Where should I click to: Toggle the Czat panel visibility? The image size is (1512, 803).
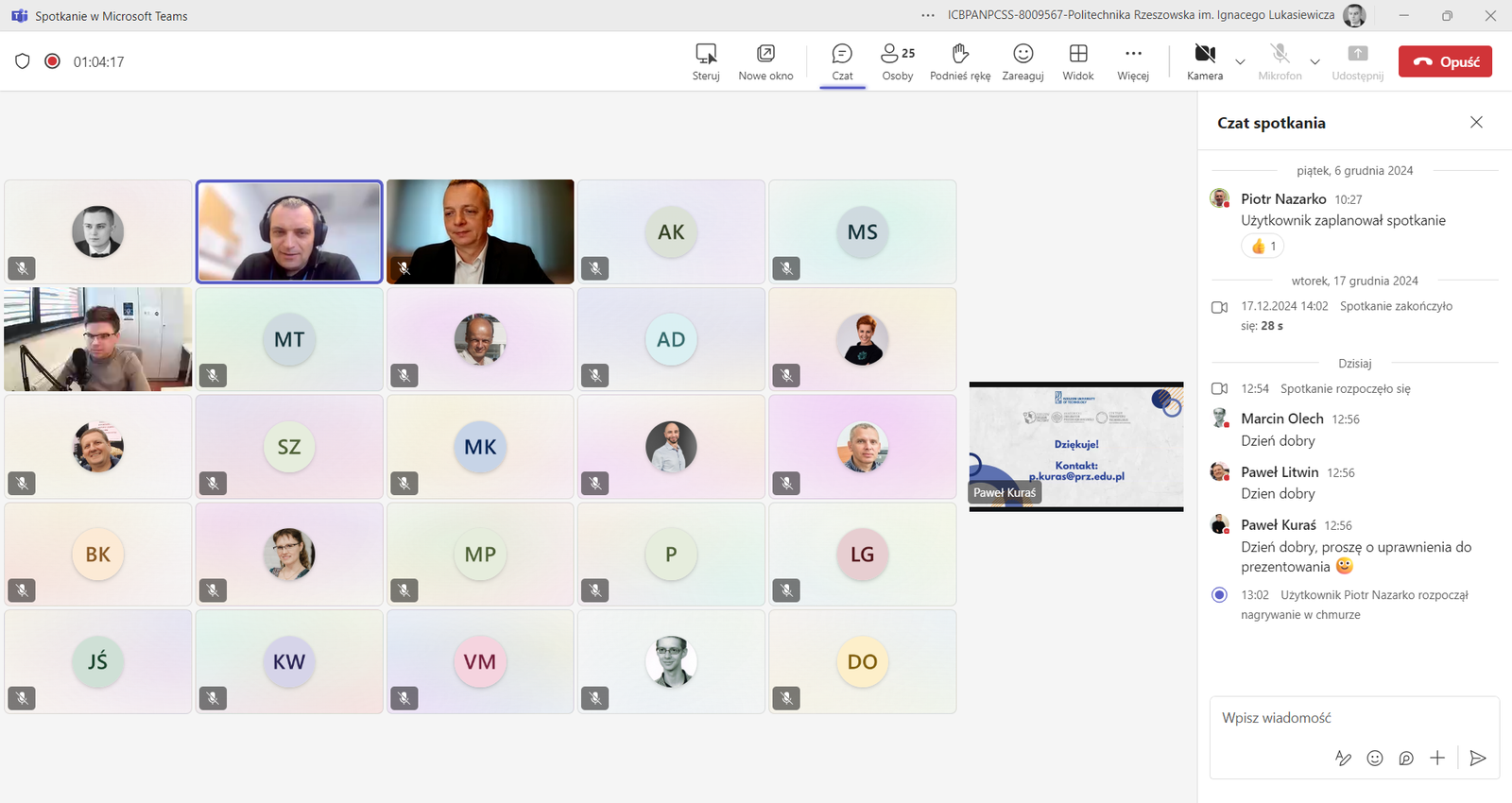[x=842, y=61]
